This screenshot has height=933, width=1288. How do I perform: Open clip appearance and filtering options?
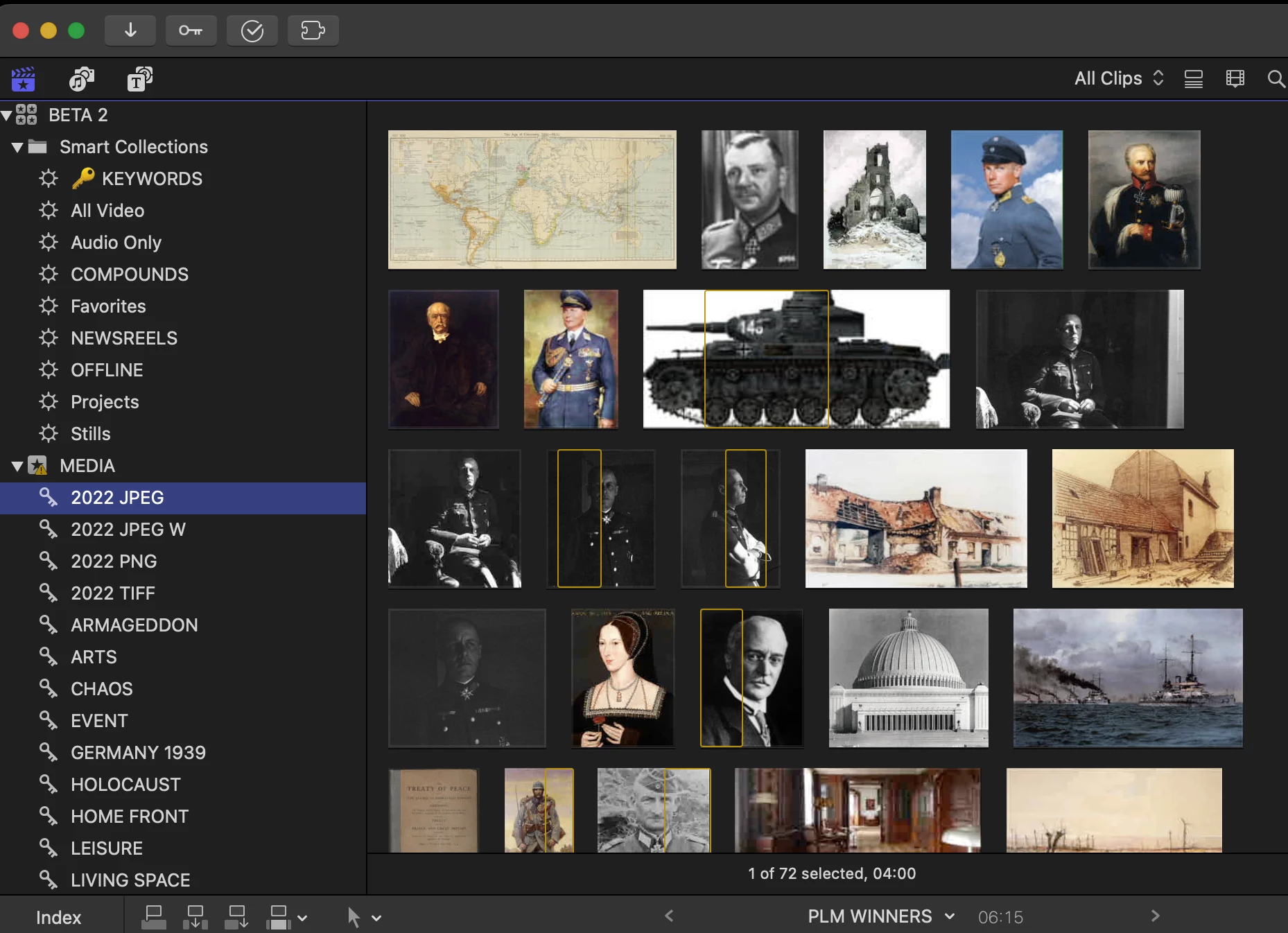[x=1235, y=79]
